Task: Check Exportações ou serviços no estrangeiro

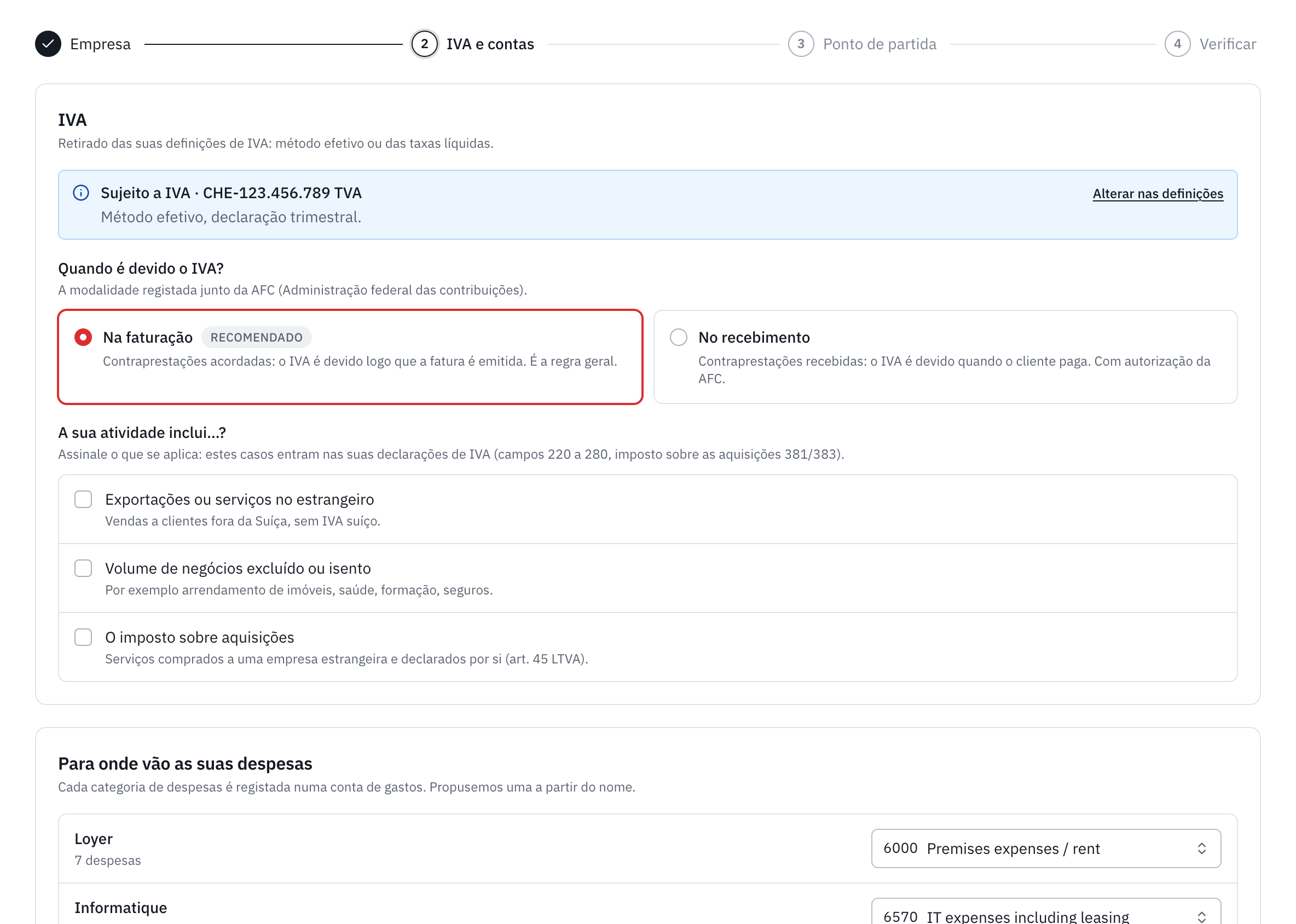Action: point(83,500)
